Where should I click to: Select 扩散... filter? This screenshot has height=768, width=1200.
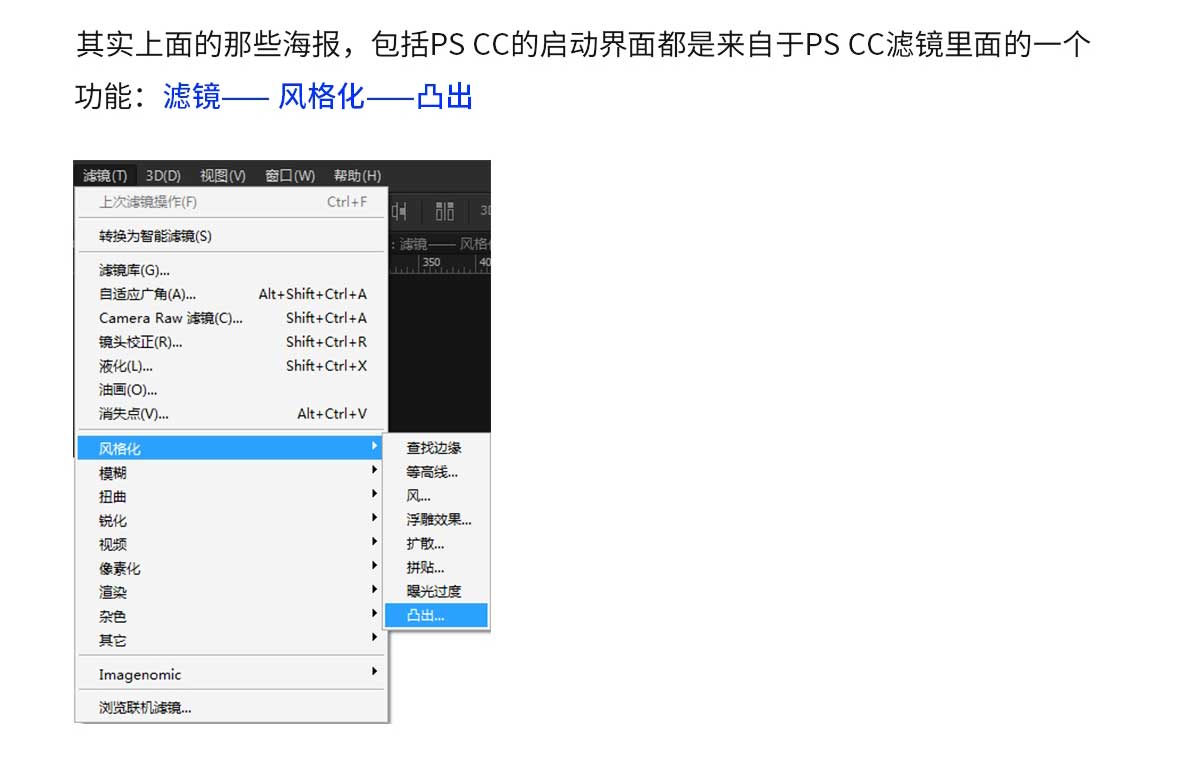pyautogui.click(x=438, y=544)
